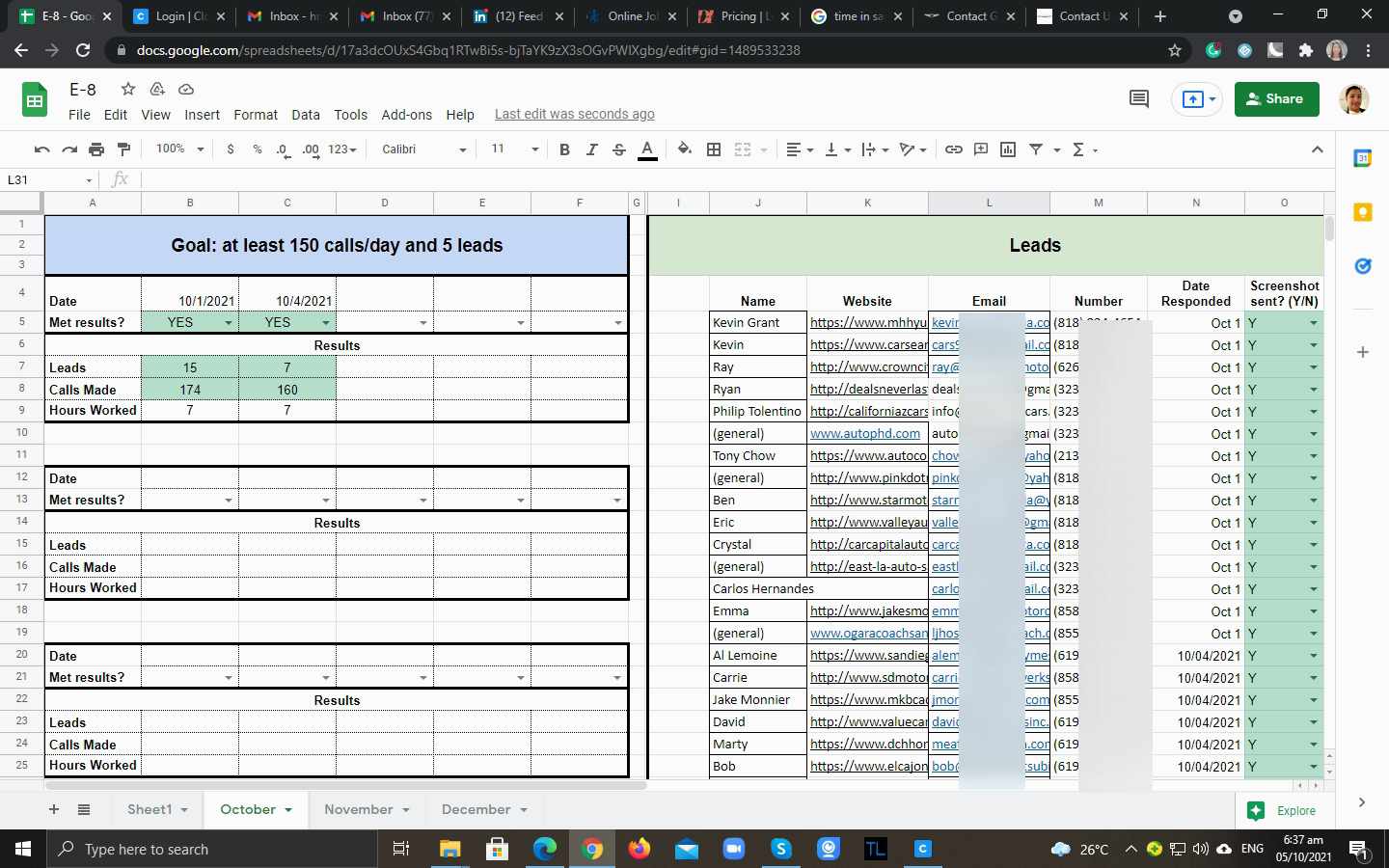Image resolution: width=1389 pixels, height=868 pixels.
Task: Create a filter using the funnel icon
Action: [x=1036, y=149]
